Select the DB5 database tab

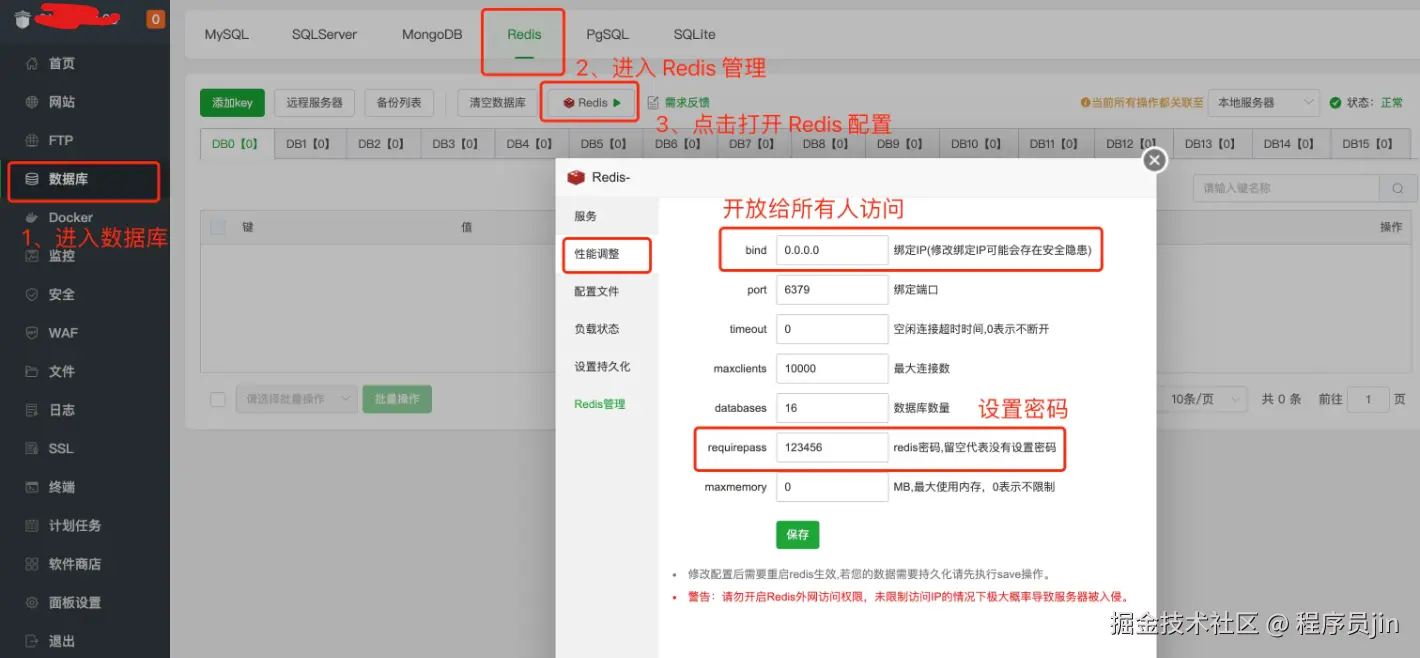605,144
